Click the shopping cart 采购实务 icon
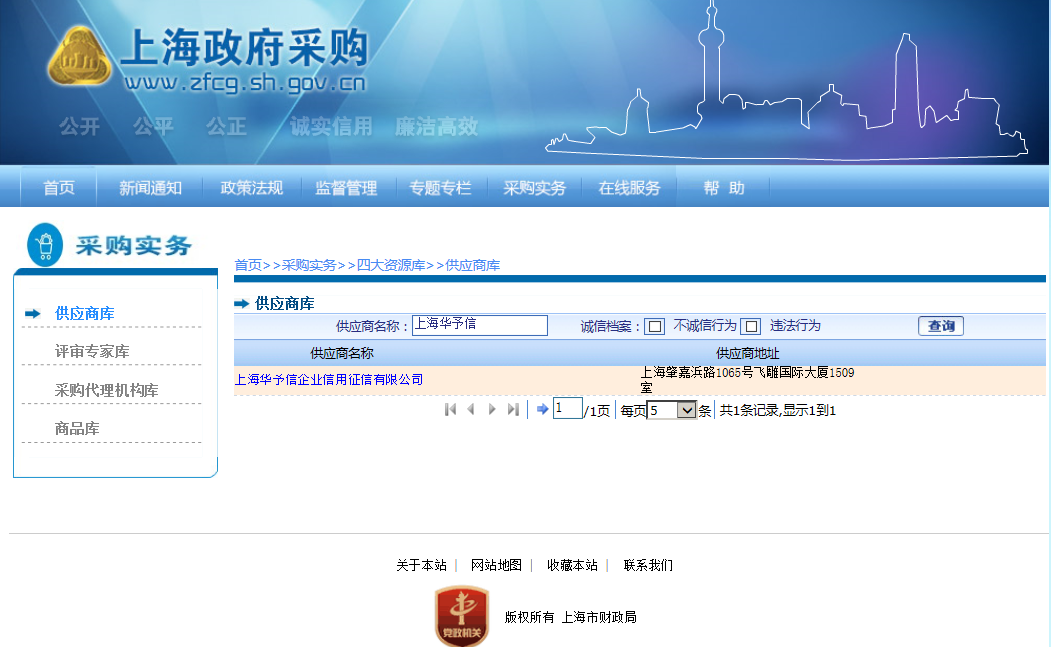1051x647 pixels. (x=44, y=244)
